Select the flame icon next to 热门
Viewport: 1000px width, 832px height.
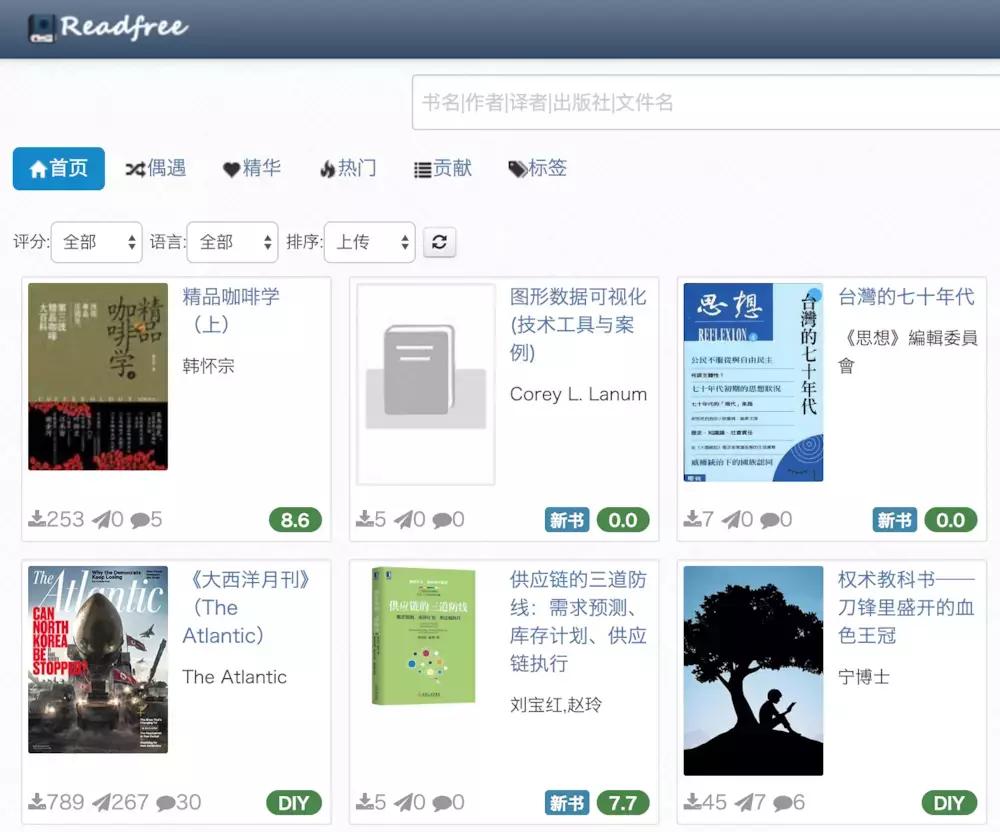329,168
